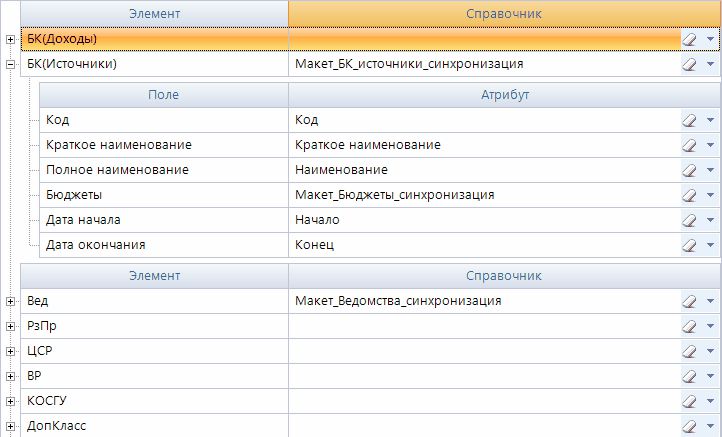Expand the Вед element node
722x437 pixels.
[11, 301]
